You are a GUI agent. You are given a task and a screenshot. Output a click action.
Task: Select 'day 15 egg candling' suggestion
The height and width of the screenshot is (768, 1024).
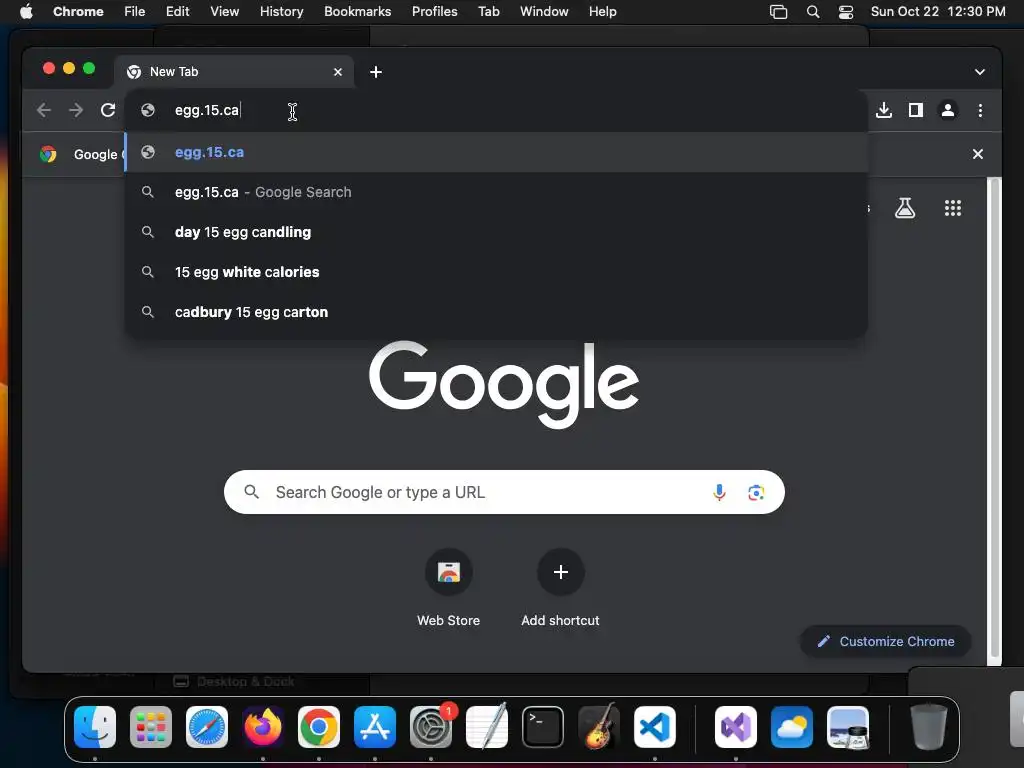pos(496,232)
